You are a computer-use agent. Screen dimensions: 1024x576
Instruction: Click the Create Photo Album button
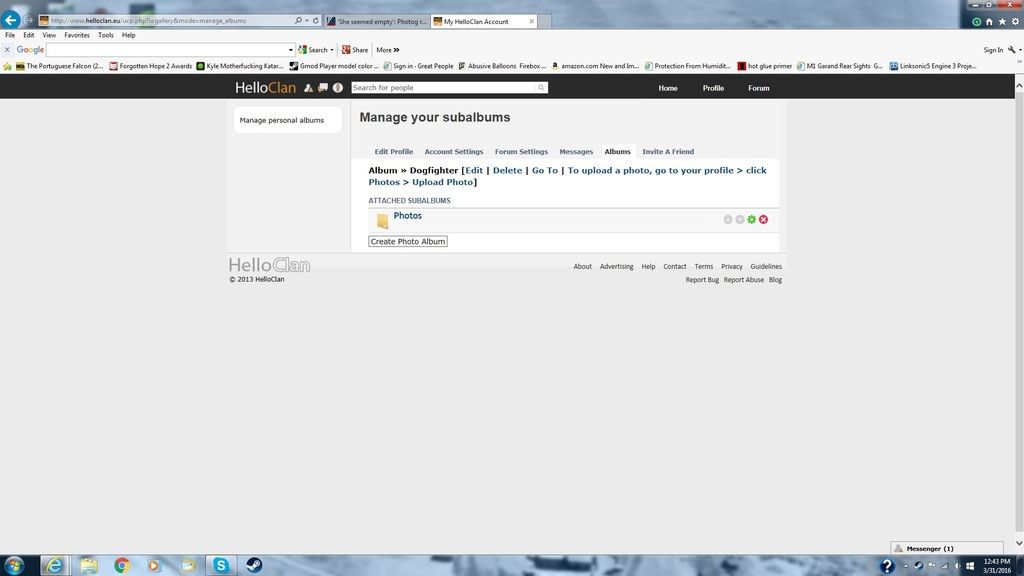408,242
